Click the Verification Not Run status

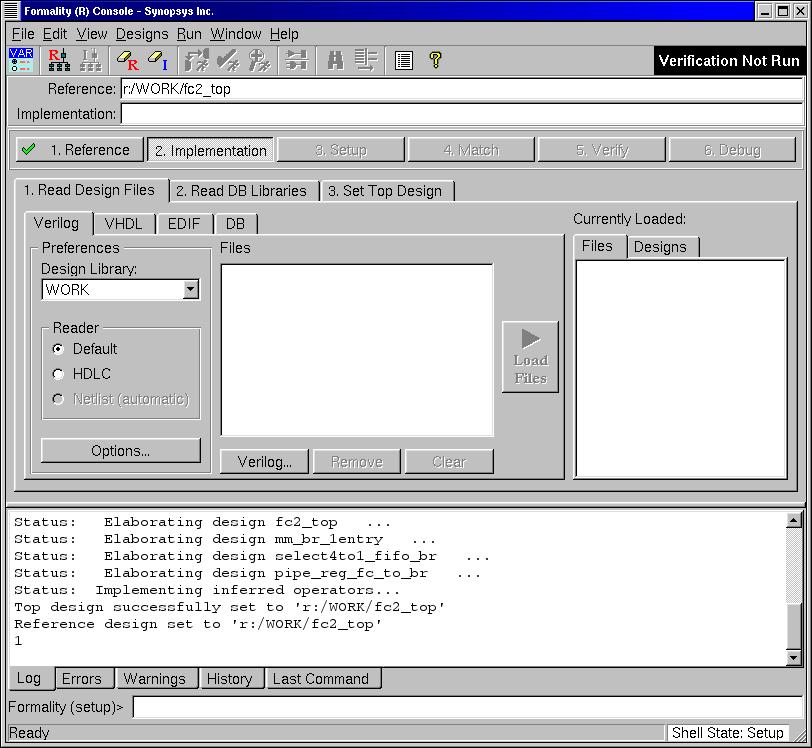(729, 61)
